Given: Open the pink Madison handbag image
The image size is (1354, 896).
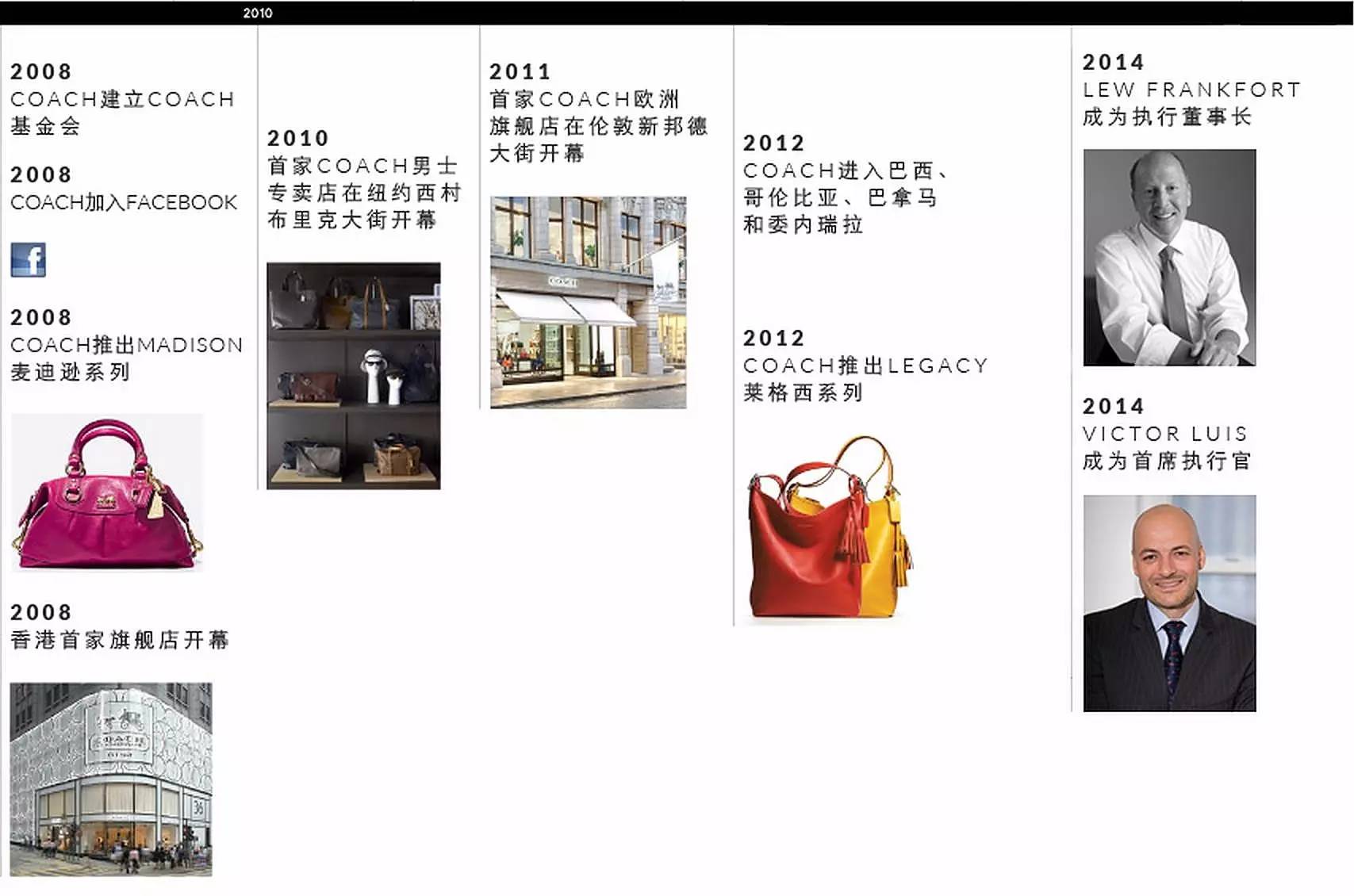Looking at the screenshot, I should tap(107, 492).
